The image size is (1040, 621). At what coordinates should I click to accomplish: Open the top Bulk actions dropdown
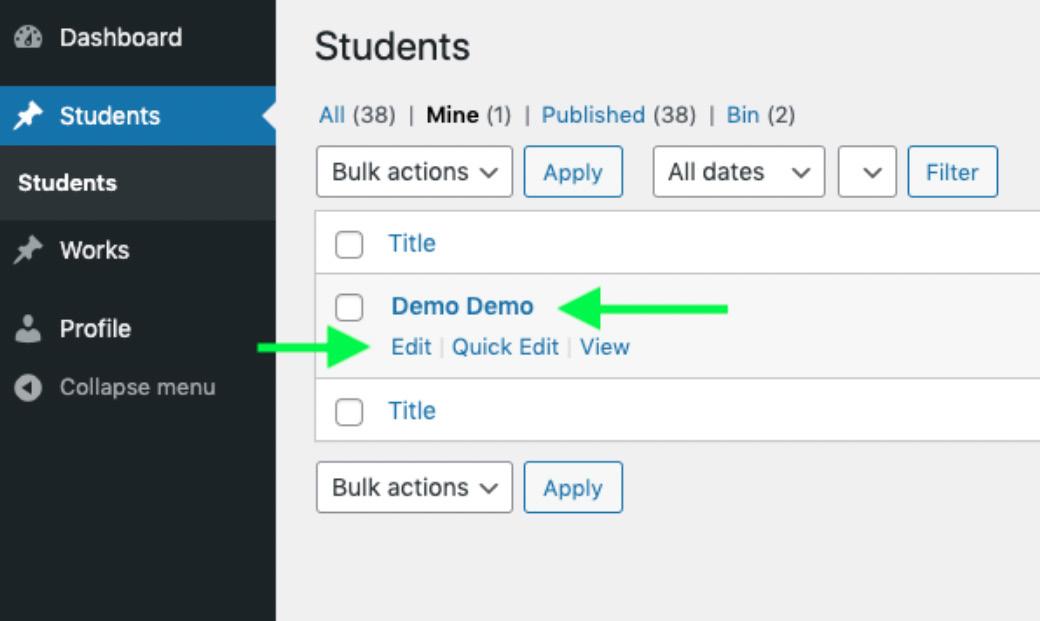click(414, 172)
